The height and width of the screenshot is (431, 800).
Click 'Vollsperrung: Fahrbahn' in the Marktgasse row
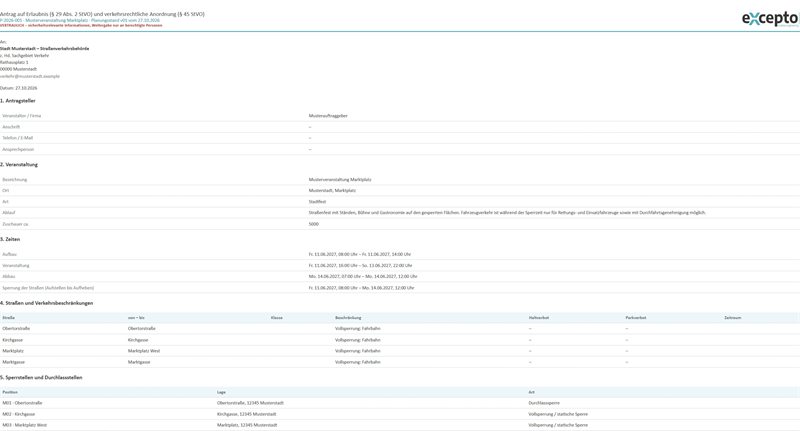click(358, 362)
